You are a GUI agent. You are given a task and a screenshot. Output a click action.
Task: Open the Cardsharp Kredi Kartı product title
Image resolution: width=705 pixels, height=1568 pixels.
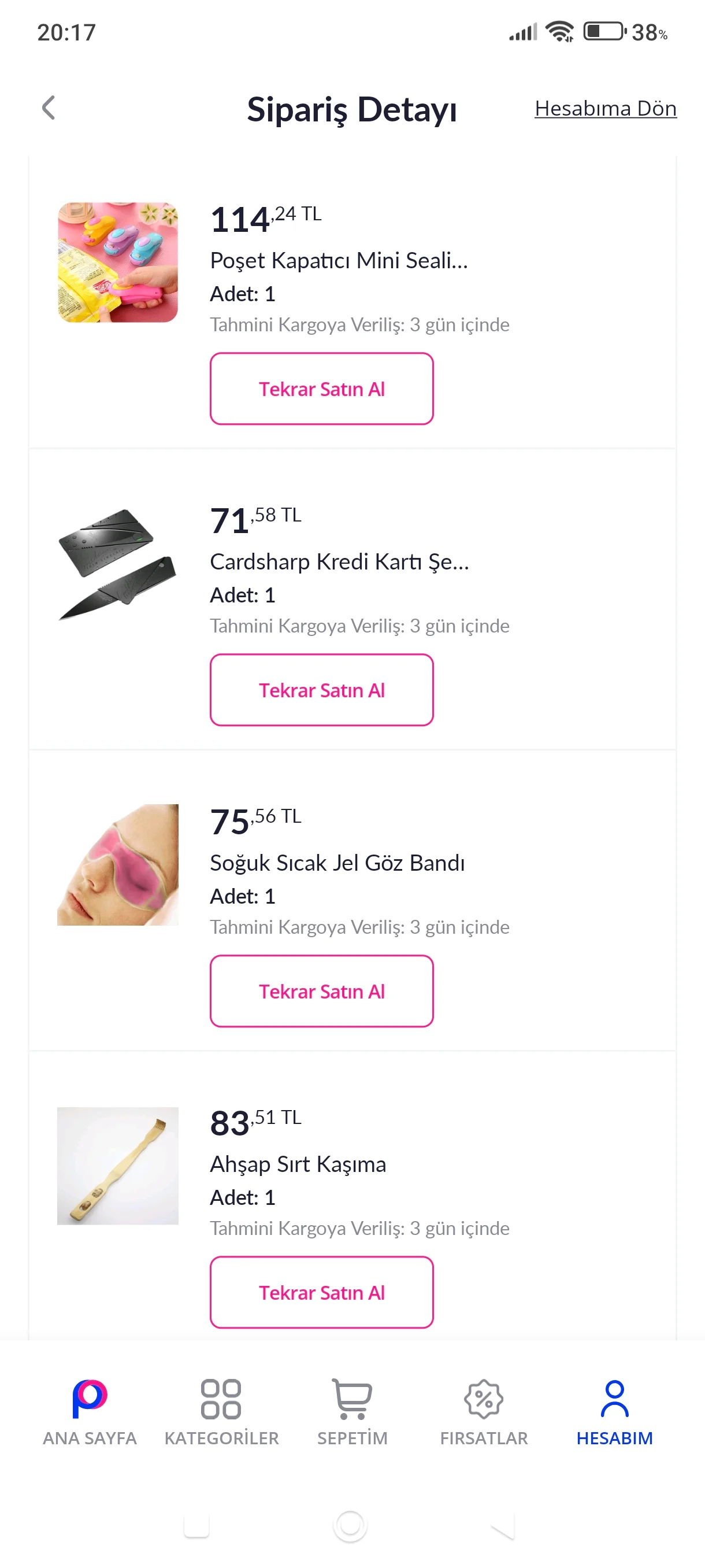coord(339,561)
